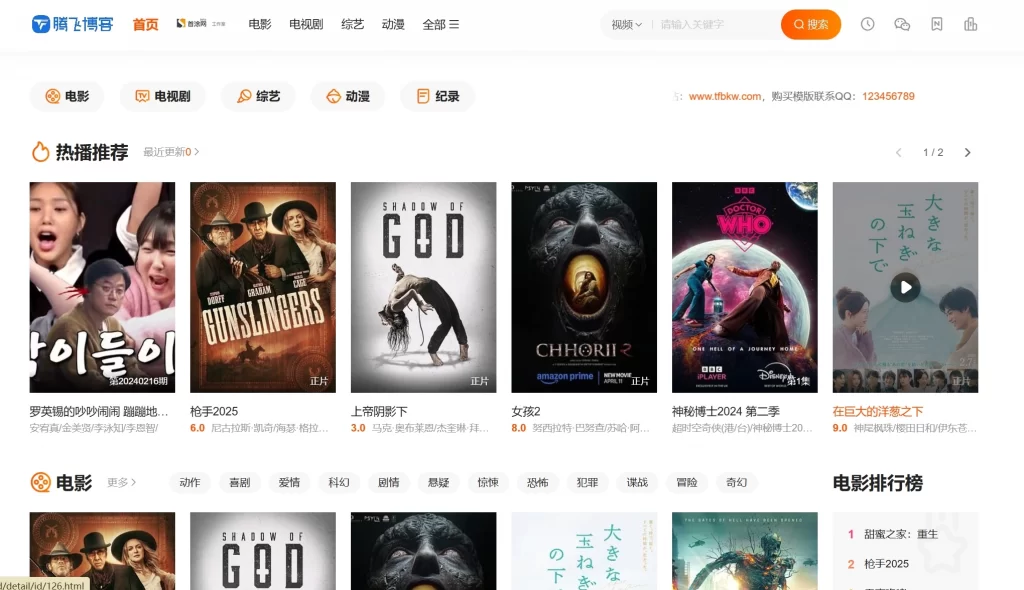Image resolution: width=1024 pixels, height=590 pixels.
Task: Open the Chhorii 2 poster in 热播推荐
Action: [x=584, y=287]
